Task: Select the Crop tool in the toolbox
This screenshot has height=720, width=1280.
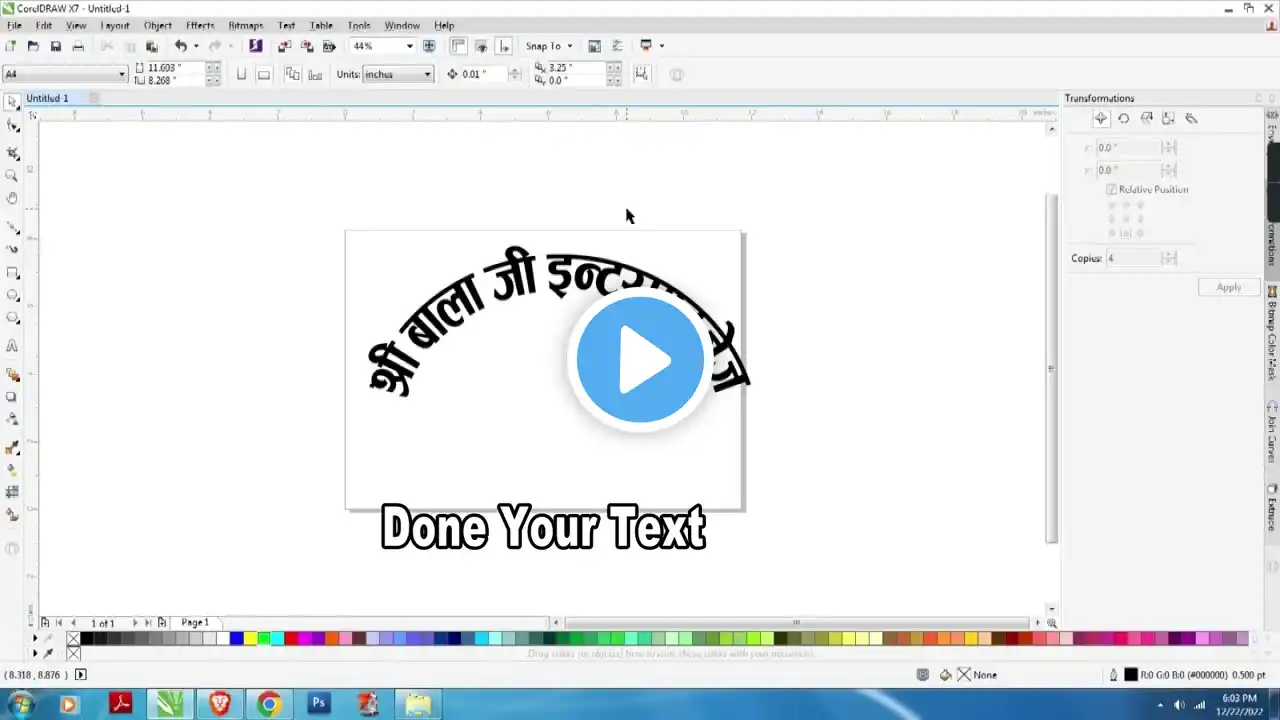Action: [x=12, y=152]
